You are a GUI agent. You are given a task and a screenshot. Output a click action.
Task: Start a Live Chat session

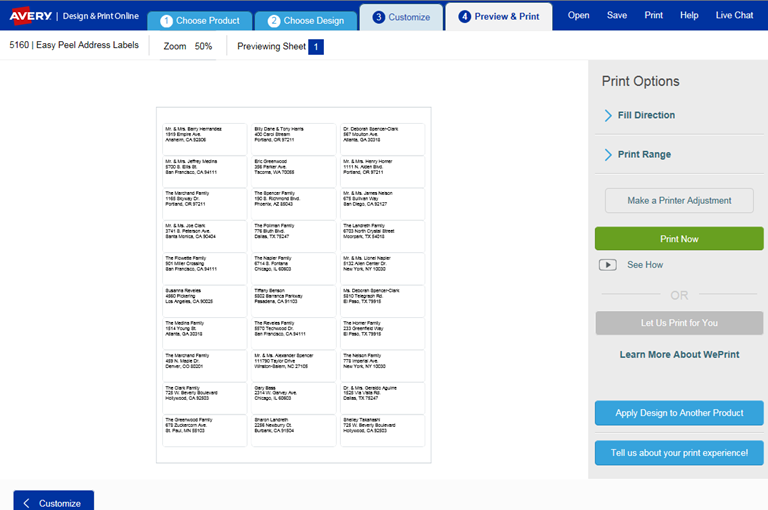pos(734,15)
